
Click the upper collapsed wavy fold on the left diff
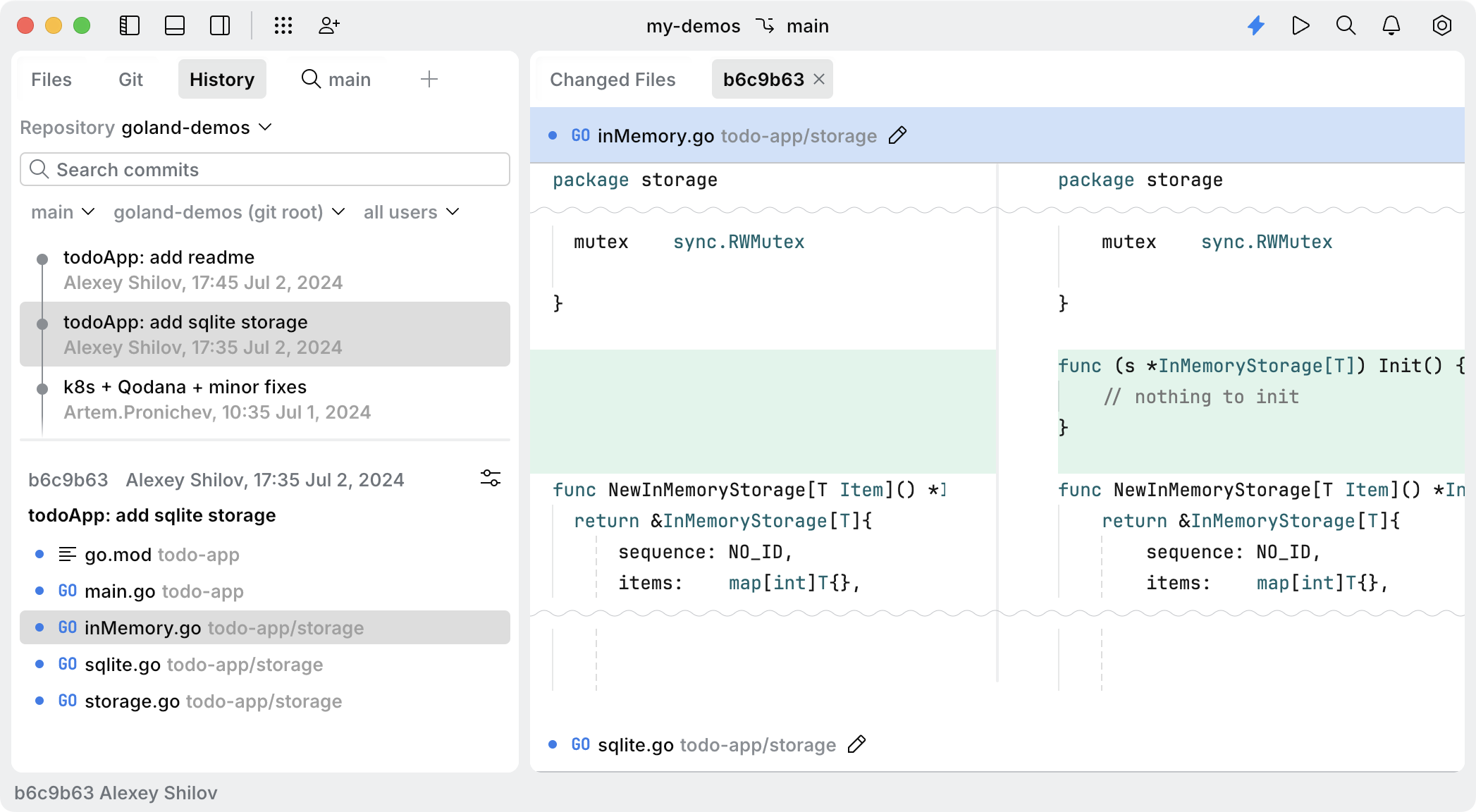pos(763,210)
